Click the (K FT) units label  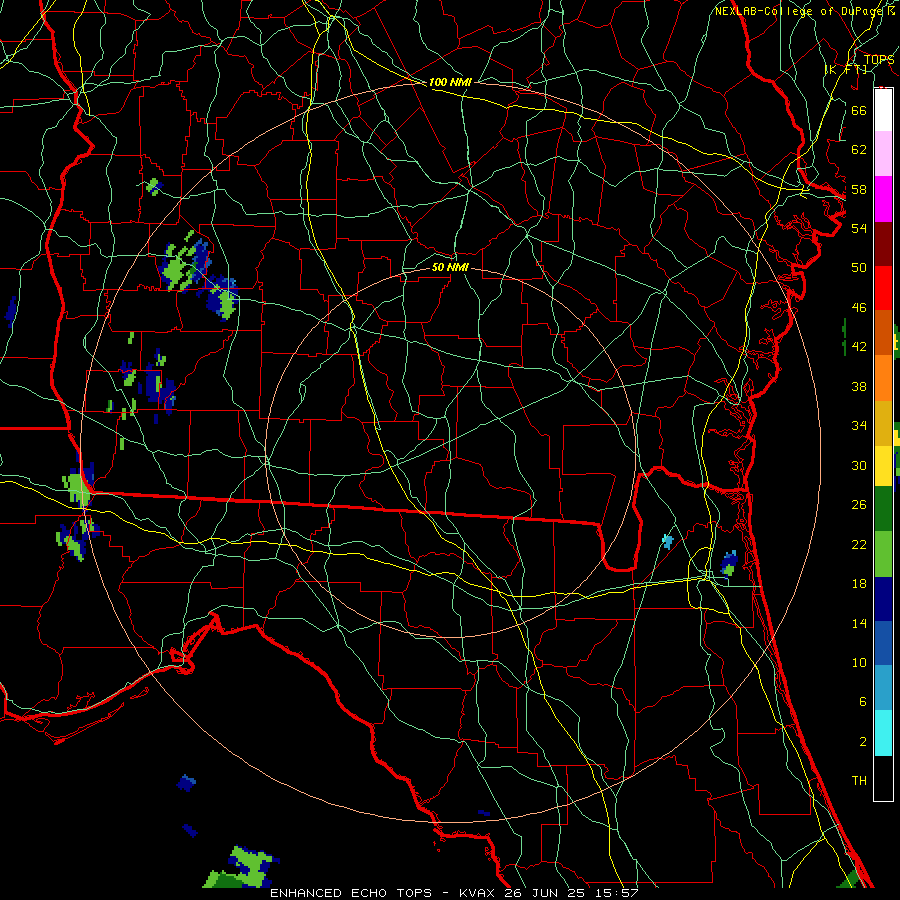pos(846,70)
